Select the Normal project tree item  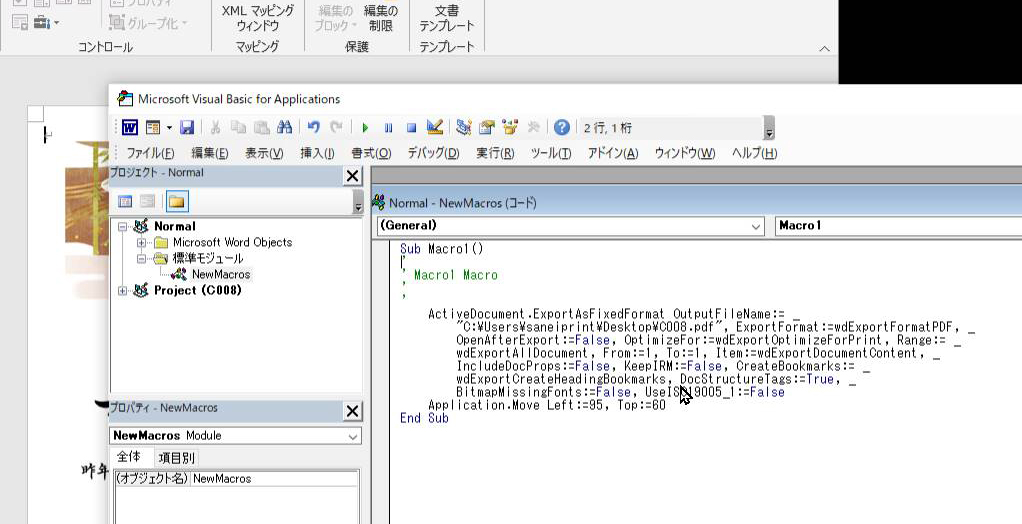pos(175,227)
